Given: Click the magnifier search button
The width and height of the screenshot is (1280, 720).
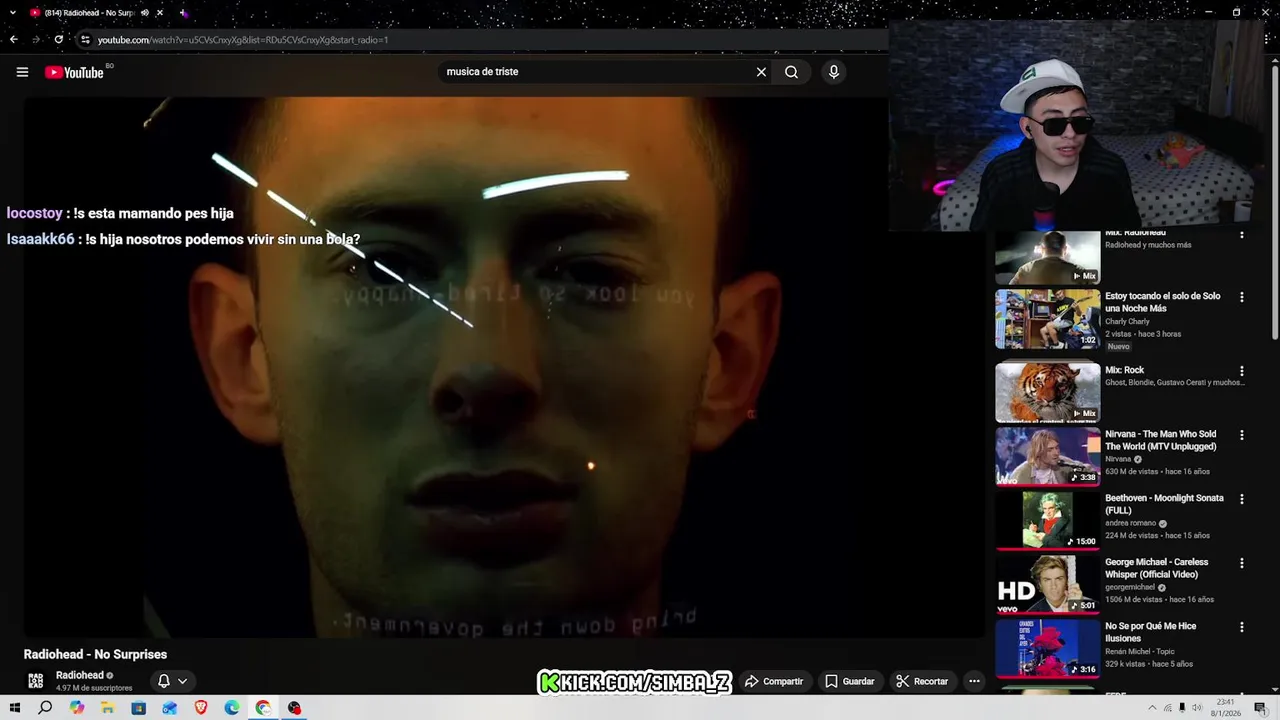Looking at the screenshot, I should coord(791,72).
